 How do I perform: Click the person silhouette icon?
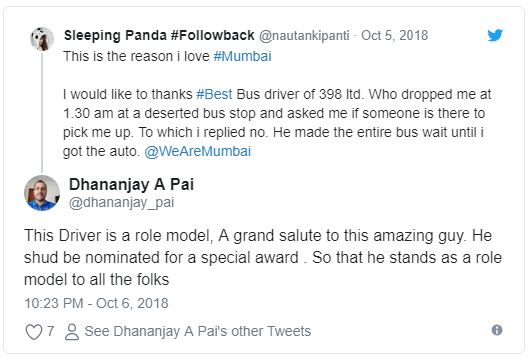tap(72, 331)
